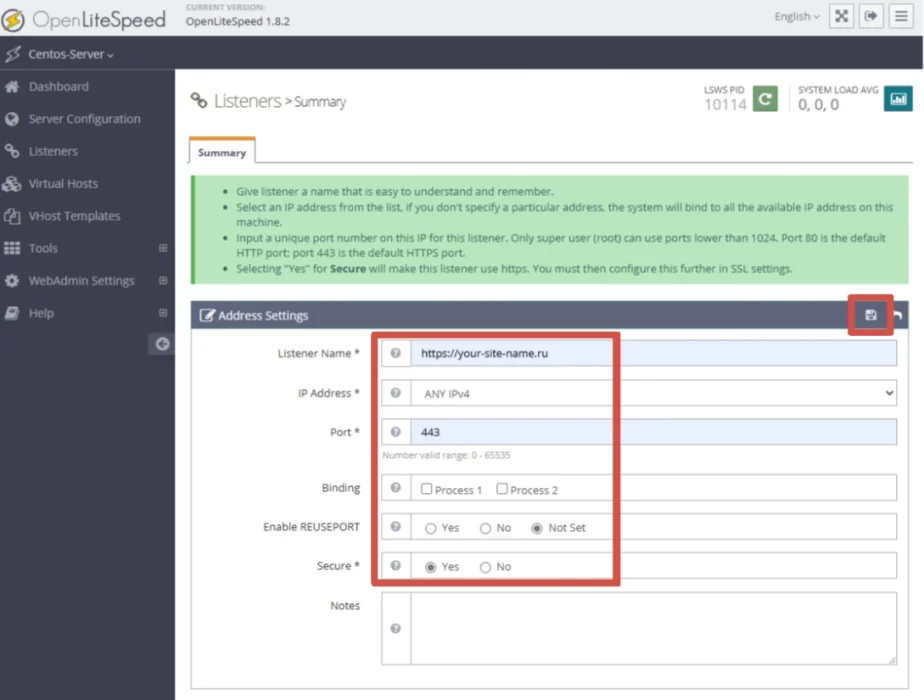Click the Help book icon

(12, 313)
